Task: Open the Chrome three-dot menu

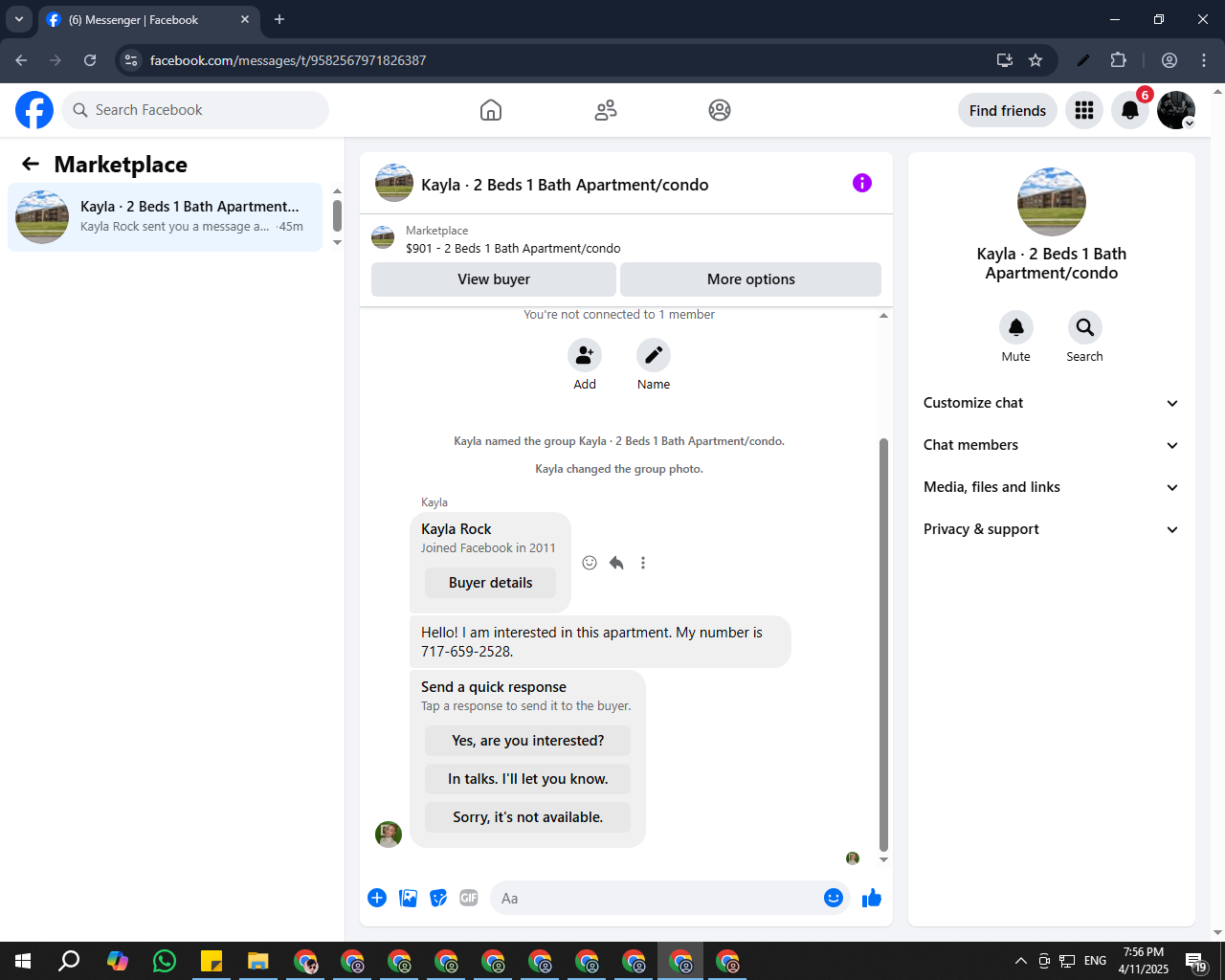Action: (x=1204, y=60)
